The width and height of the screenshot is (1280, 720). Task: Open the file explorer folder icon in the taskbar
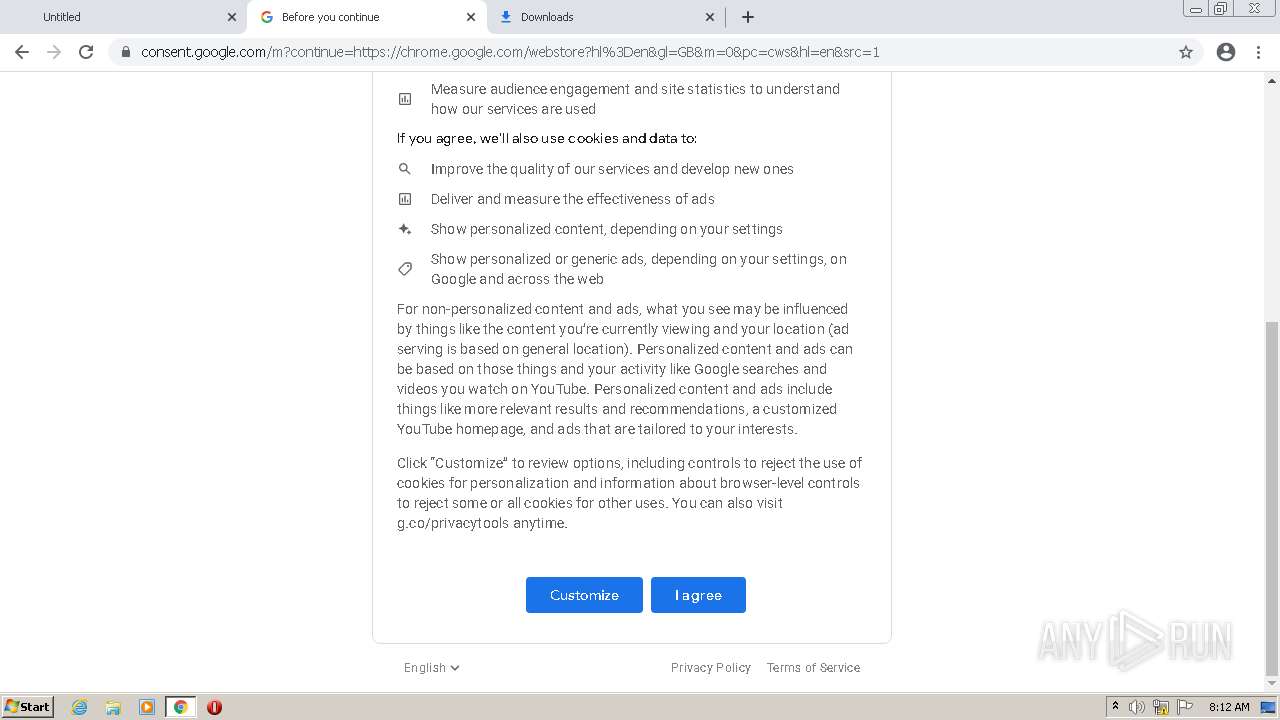(x=113, y=707)
